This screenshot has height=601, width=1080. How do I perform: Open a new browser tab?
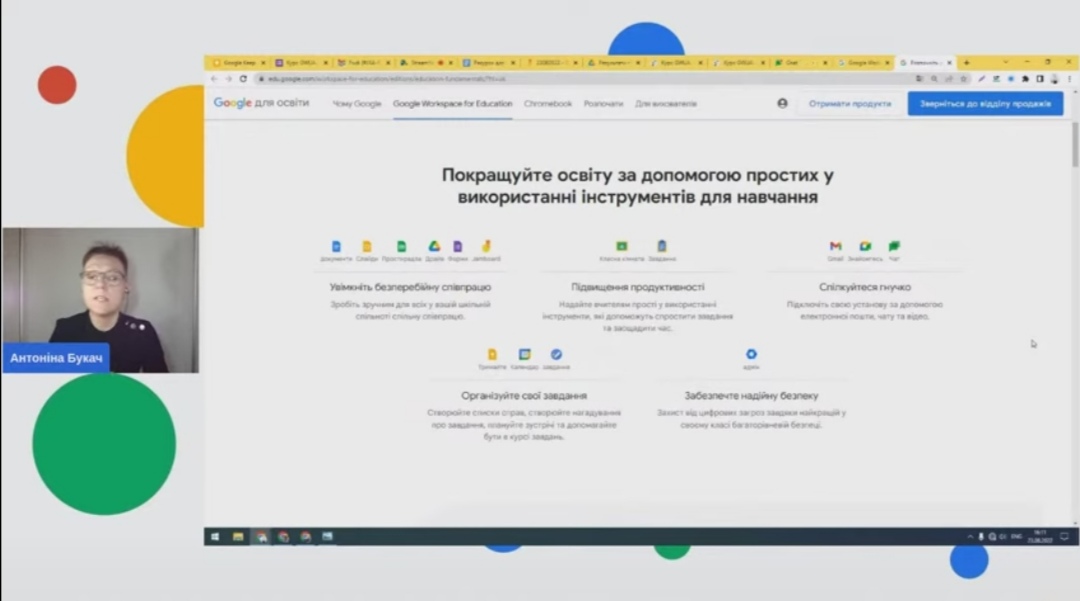coord(967,63)
